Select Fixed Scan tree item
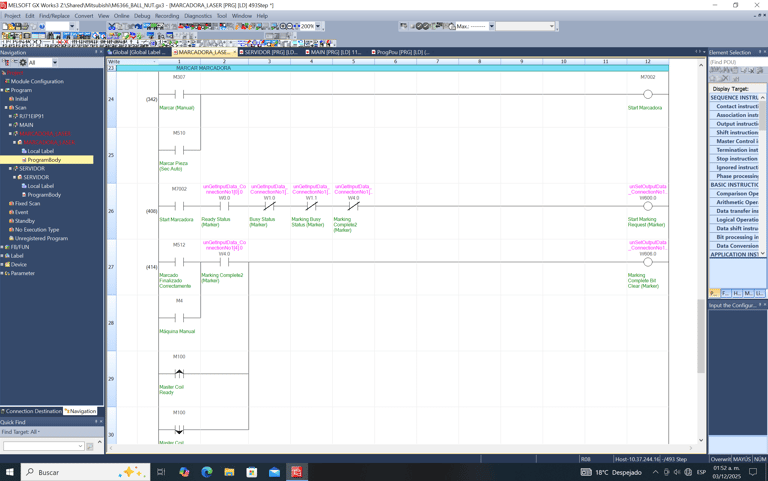The image size is (768, 481). pyautogui.click(x=27, y=204)
